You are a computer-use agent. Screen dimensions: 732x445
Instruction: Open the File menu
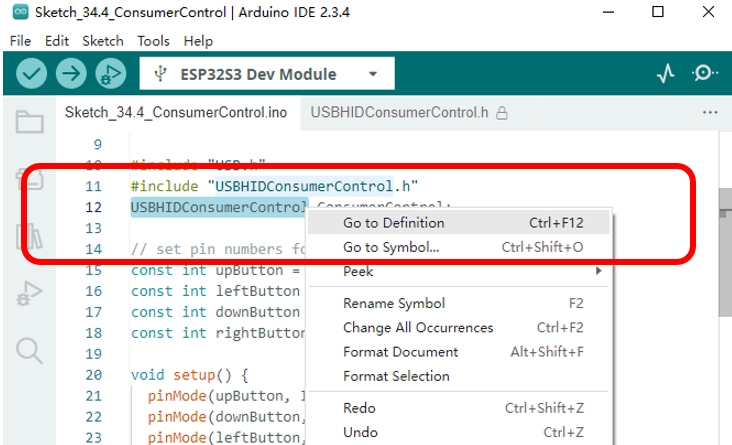21,41
